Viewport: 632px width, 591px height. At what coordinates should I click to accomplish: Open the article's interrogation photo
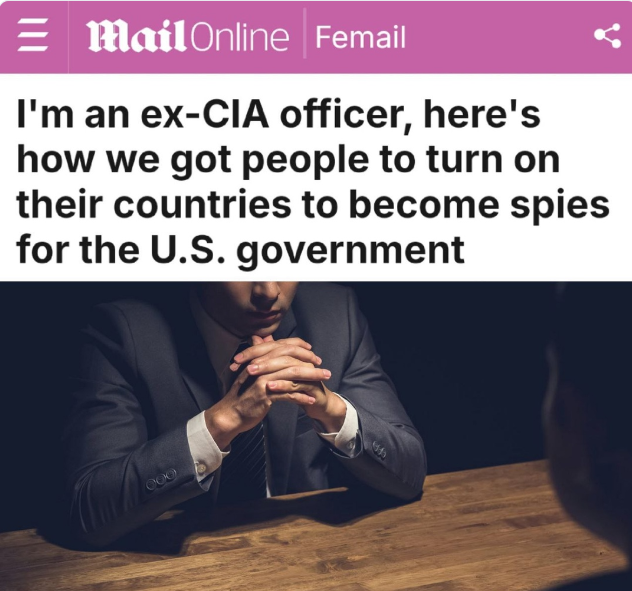coord(316,436)
